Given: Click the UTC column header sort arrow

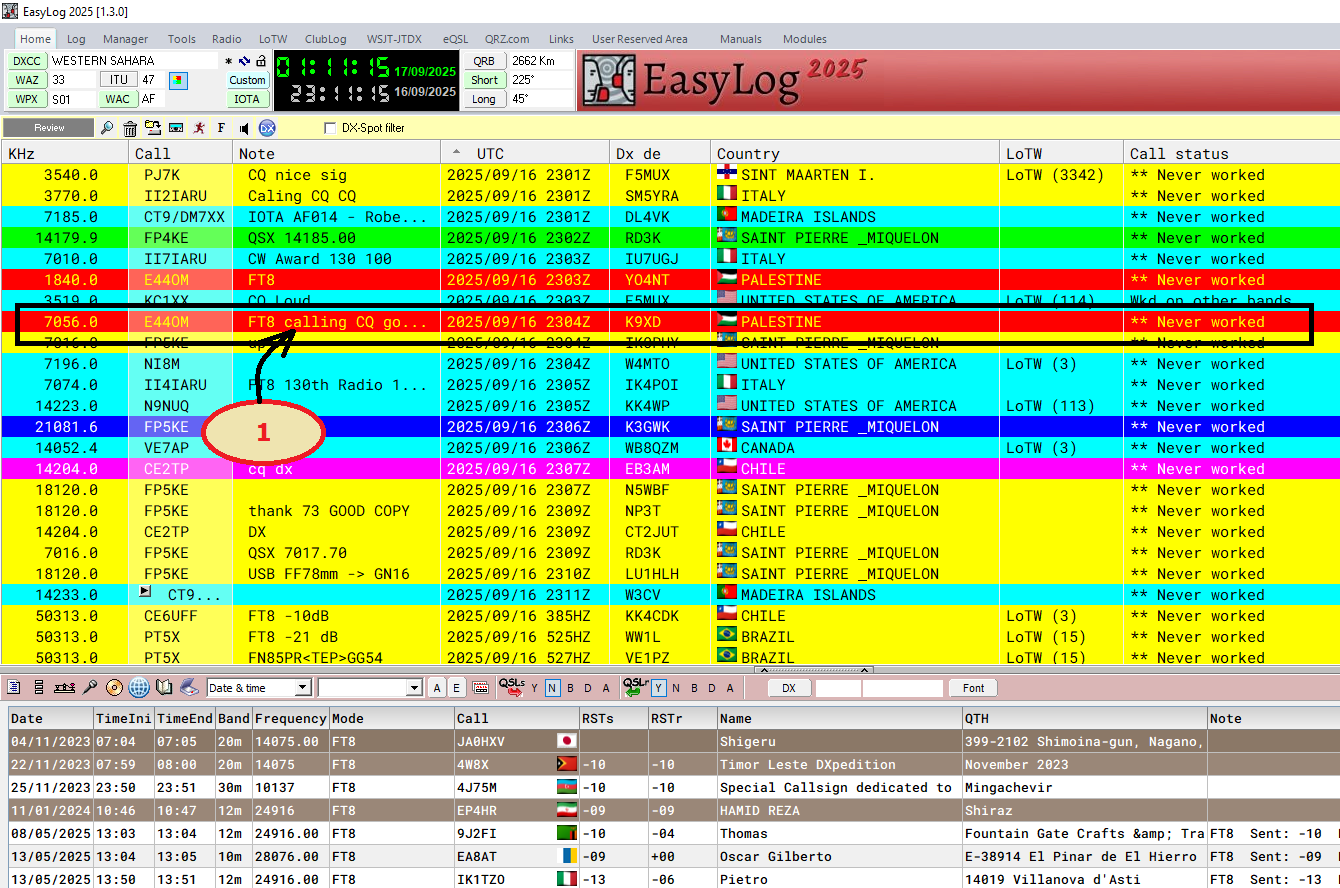Looking at the screenshot, I should click(x=457, y=153).
